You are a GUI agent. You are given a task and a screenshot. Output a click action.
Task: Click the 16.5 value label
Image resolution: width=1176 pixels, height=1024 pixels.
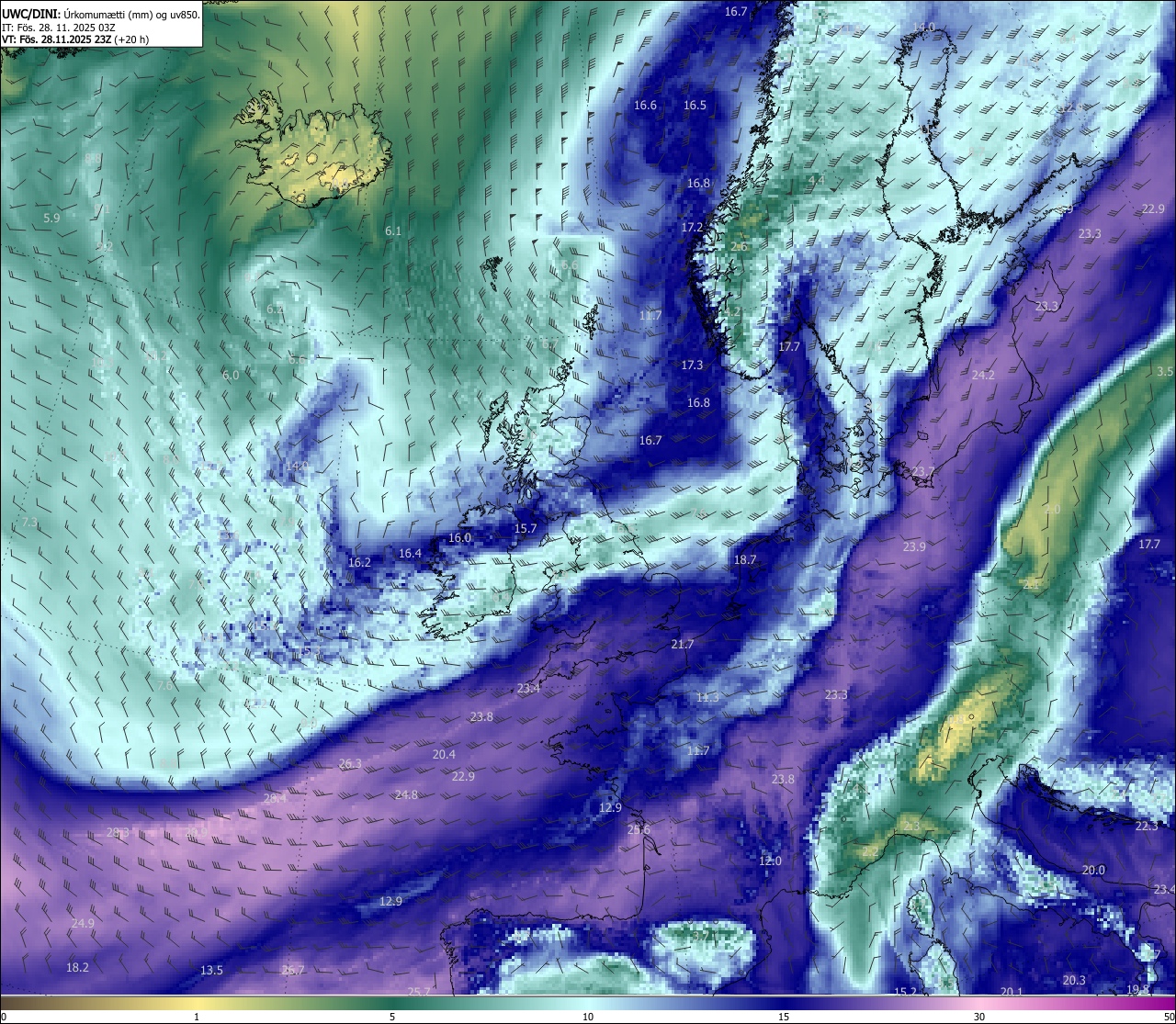click(x=695, y=105)
